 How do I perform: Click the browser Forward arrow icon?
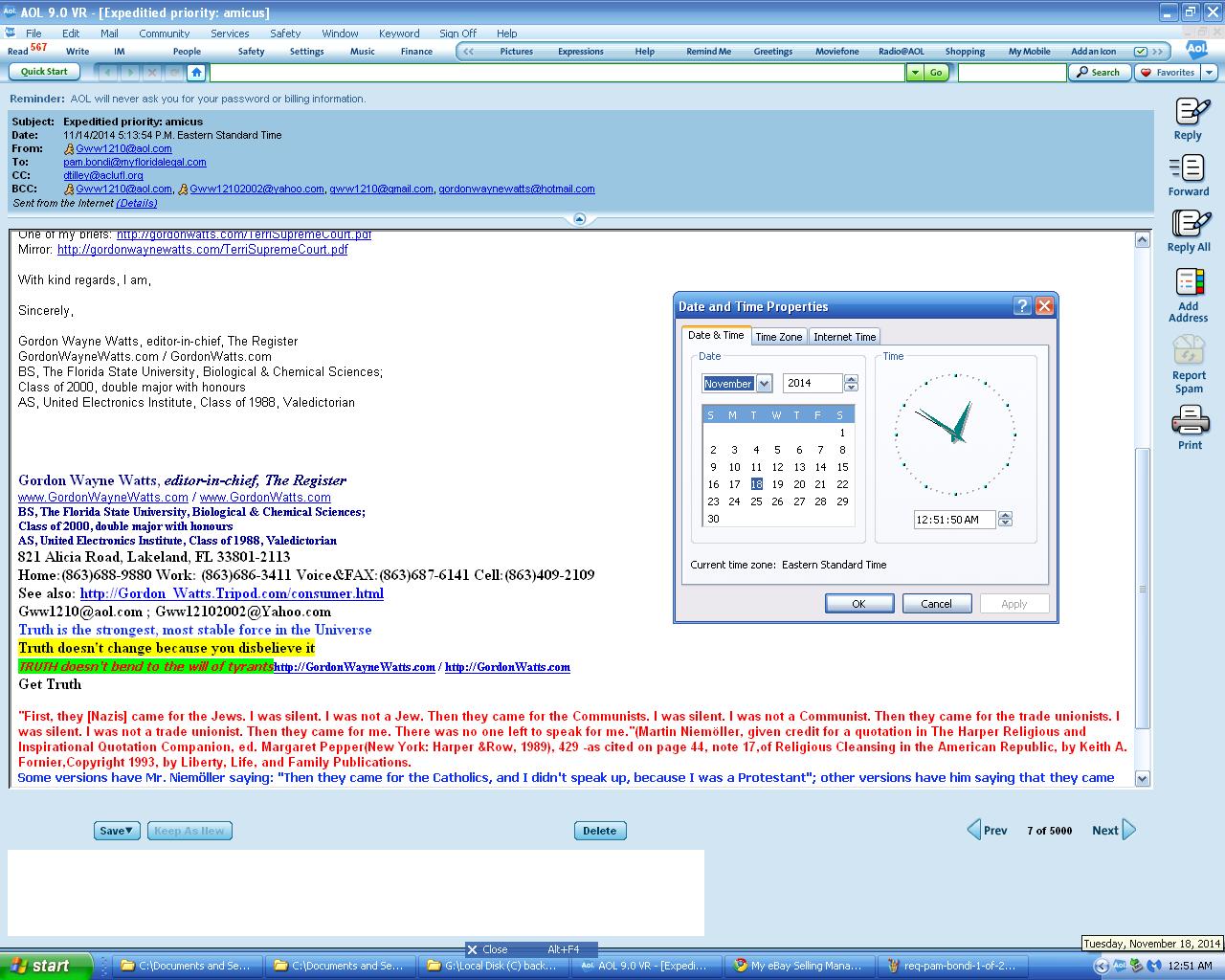[130, 72]
